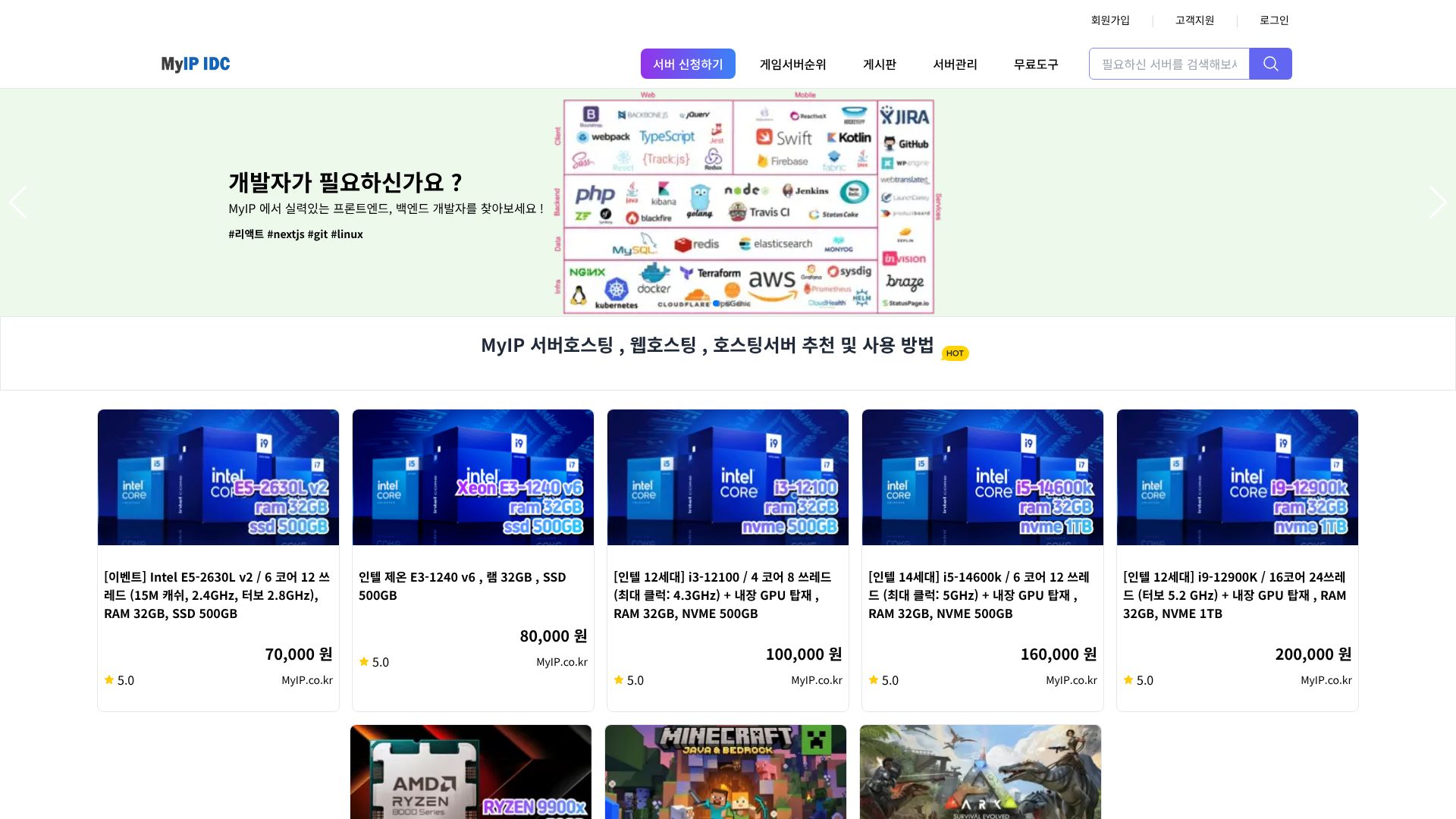Click the 160,000 원 price
The width and height of the screenshot is (1456, 819).
tap(1059, 654)
